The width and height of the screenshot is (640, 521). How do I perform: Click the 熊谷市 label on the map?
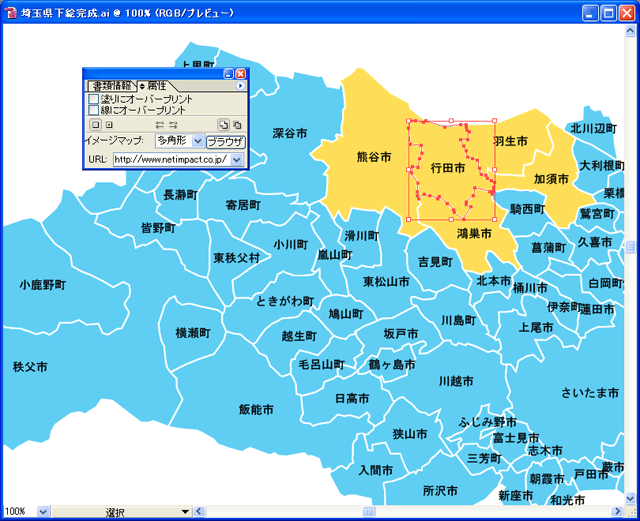pyautogui.click(x=374, y=157)
